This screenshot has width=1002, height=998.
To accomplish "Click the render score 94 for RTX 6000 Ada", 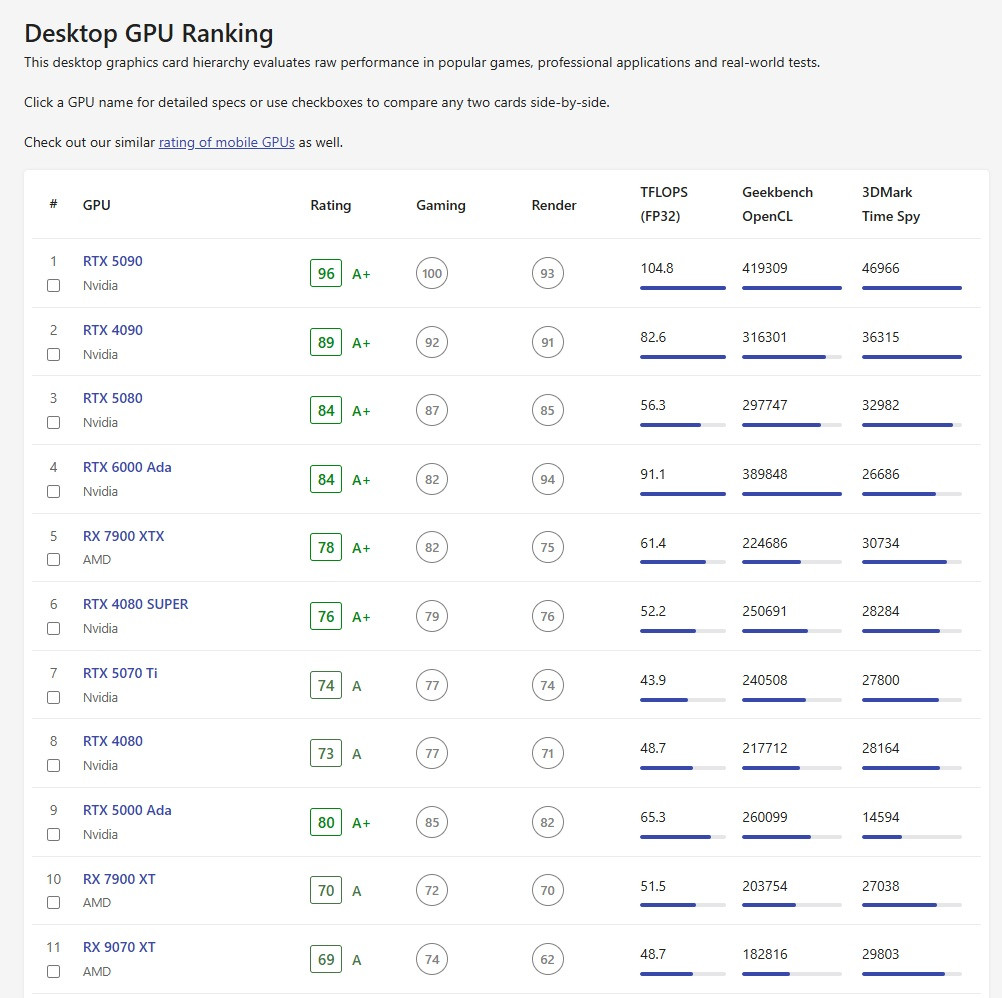I will point(548,479).
